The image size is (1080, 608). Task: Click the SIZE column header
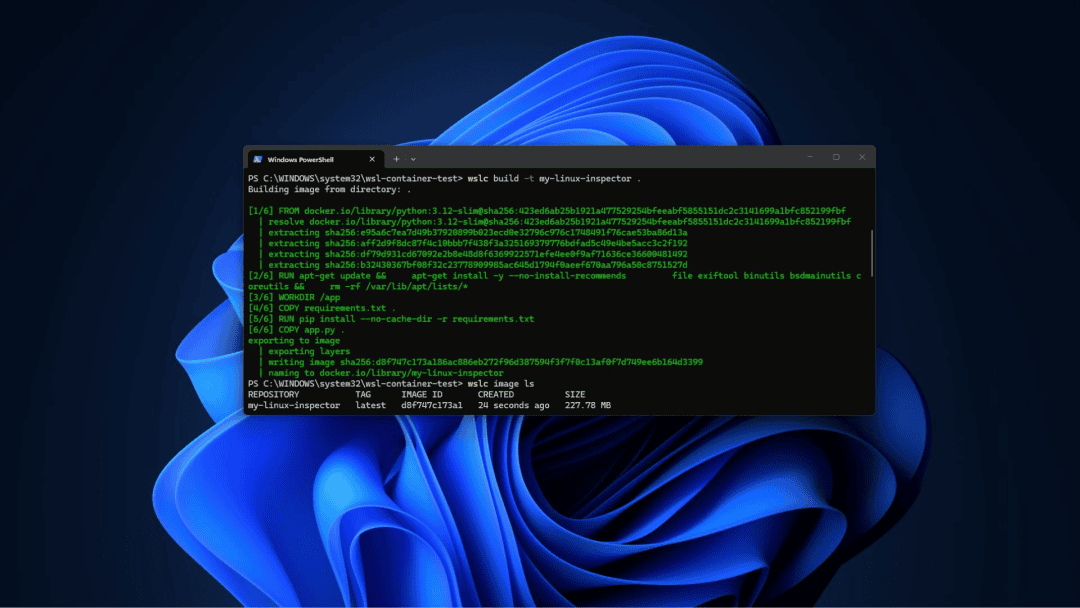pyautogui.click(x=574, y=395)
